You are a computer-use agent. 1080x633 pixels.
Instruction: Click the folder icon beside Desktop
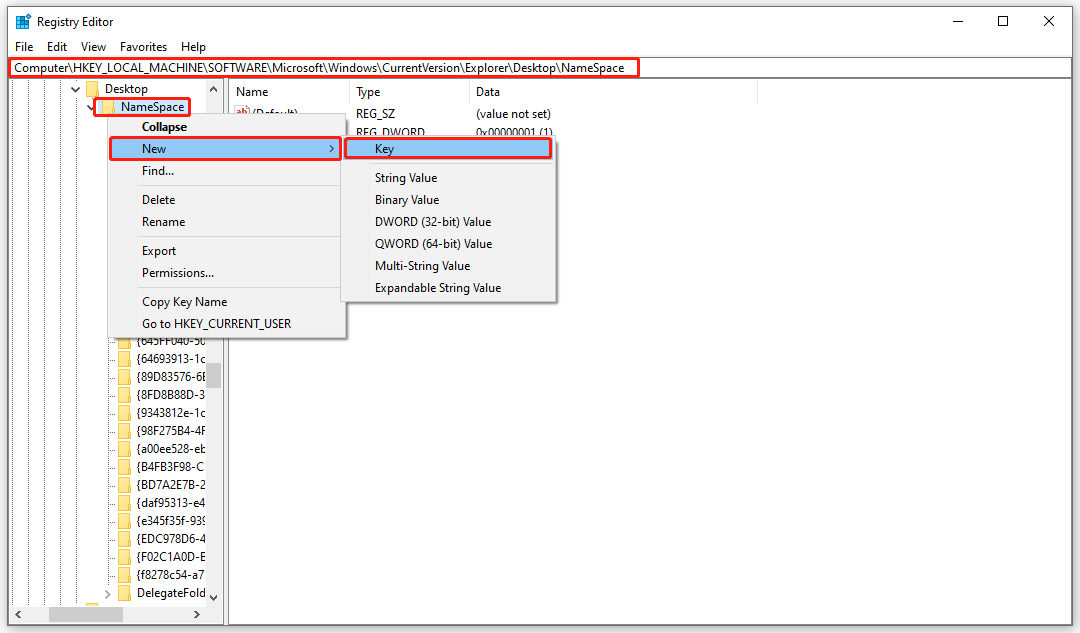93,89
